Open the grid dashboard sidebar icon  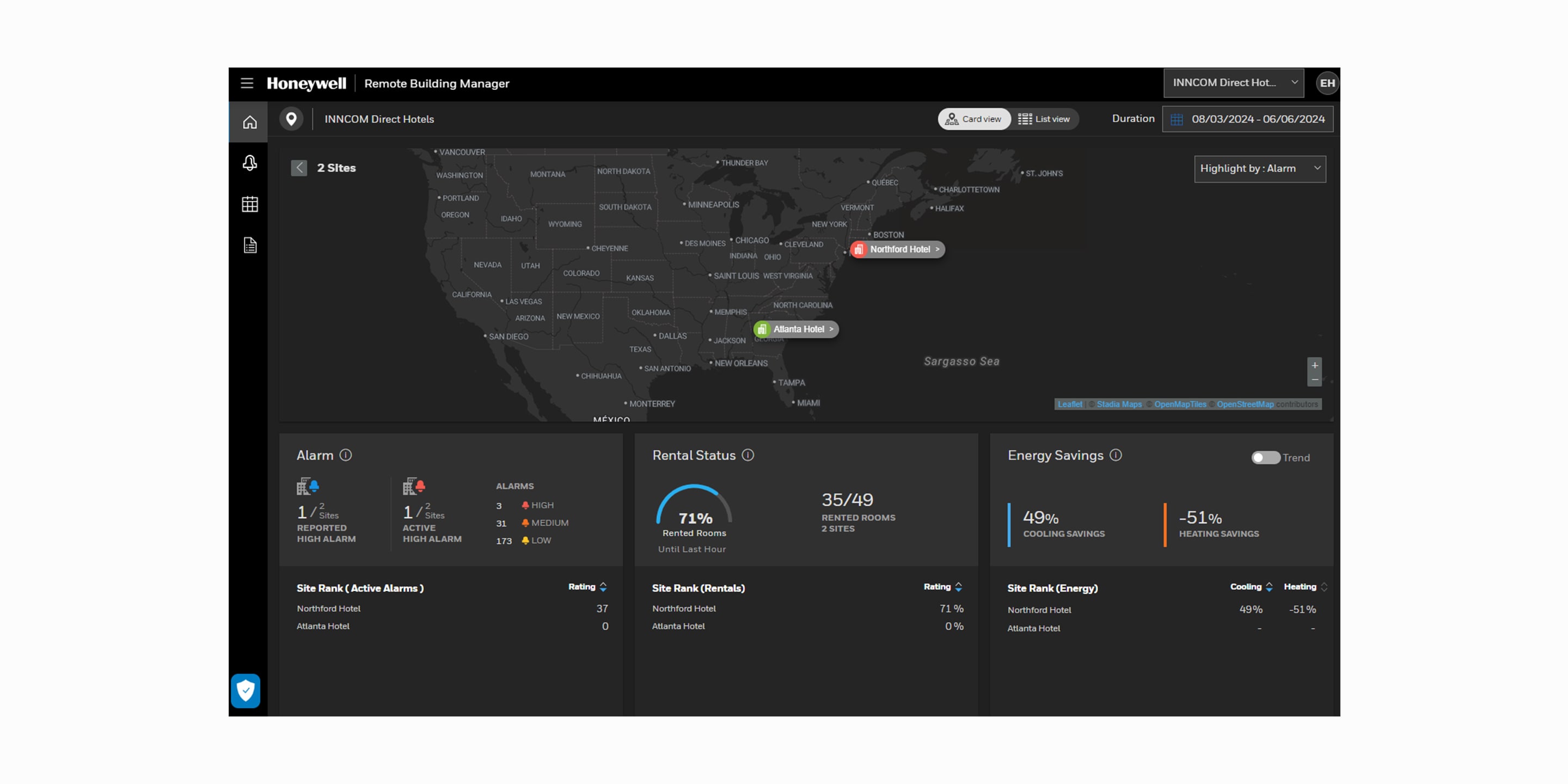pos(249,205)
